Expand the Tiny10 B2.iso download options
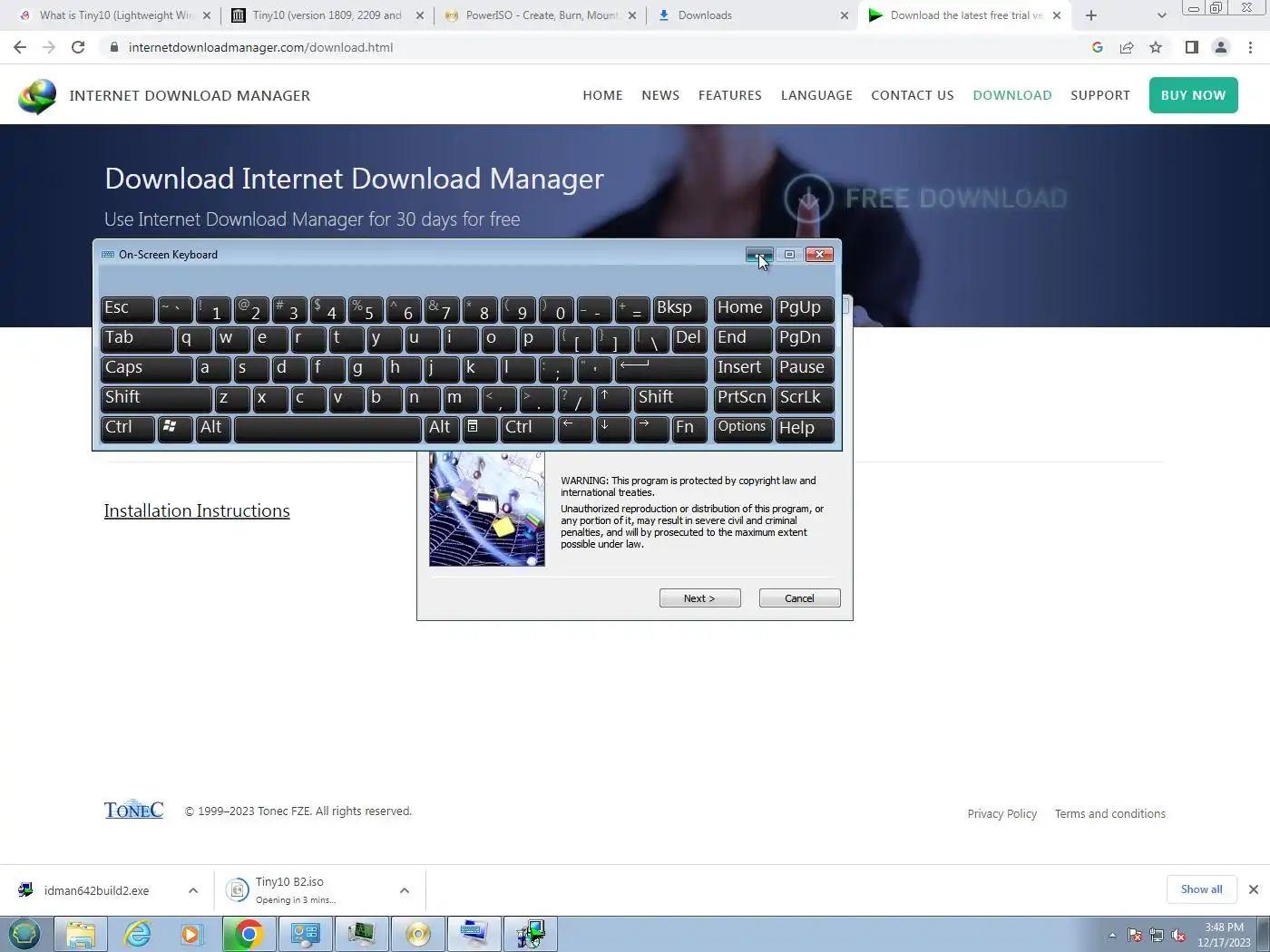Image resolution: width=1270 pixels, height=952 pixels. point(405,890)
